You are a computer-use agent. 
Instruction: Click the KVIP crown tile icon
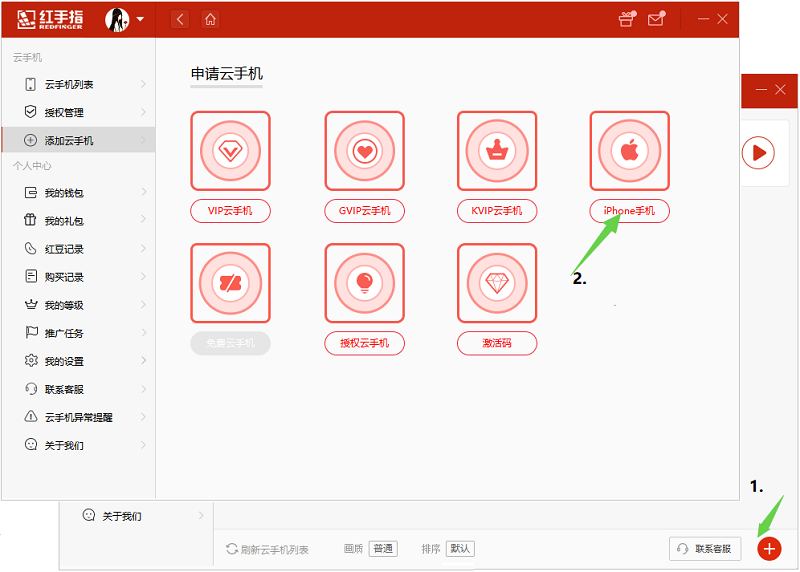[497, 151]
